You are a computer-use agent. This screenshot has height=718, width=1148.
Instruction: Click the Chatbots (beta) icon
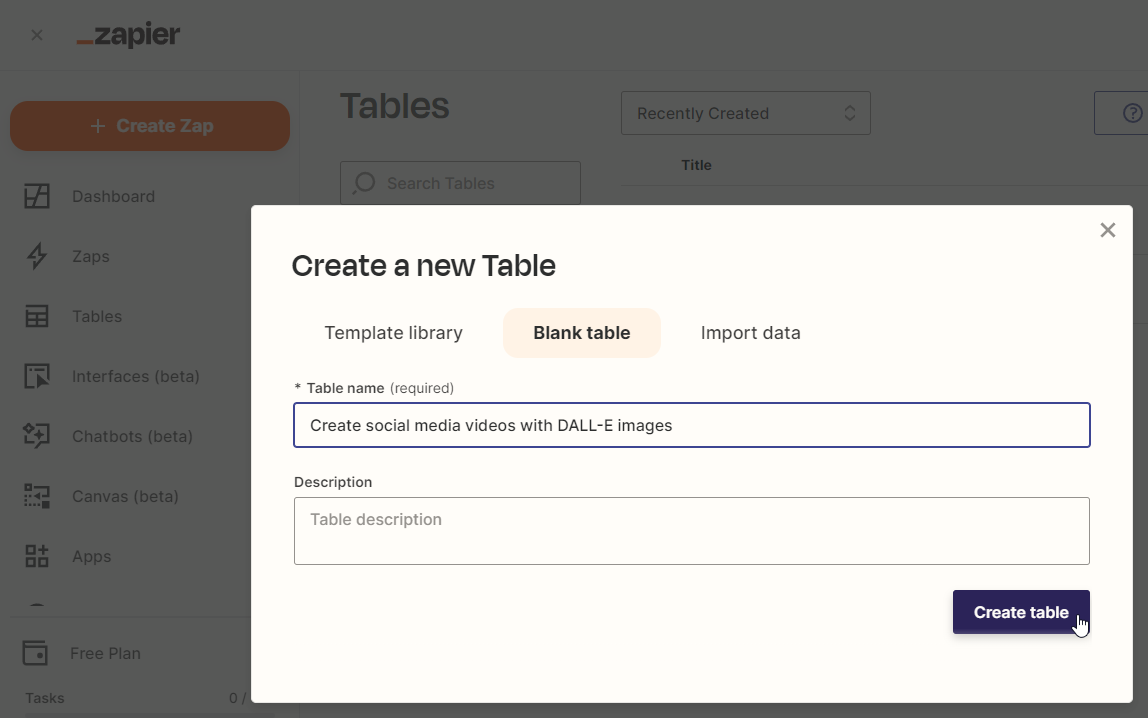coord(37,436)
